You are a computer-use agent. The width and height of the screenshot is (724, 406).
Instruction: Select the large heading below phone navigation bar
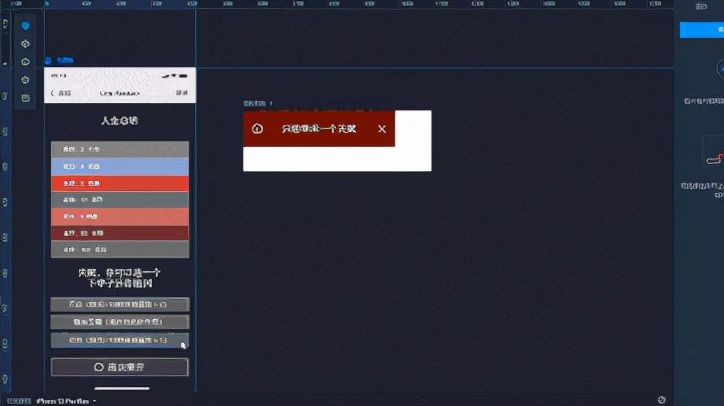pyautogui.click(x=120, y=121)
